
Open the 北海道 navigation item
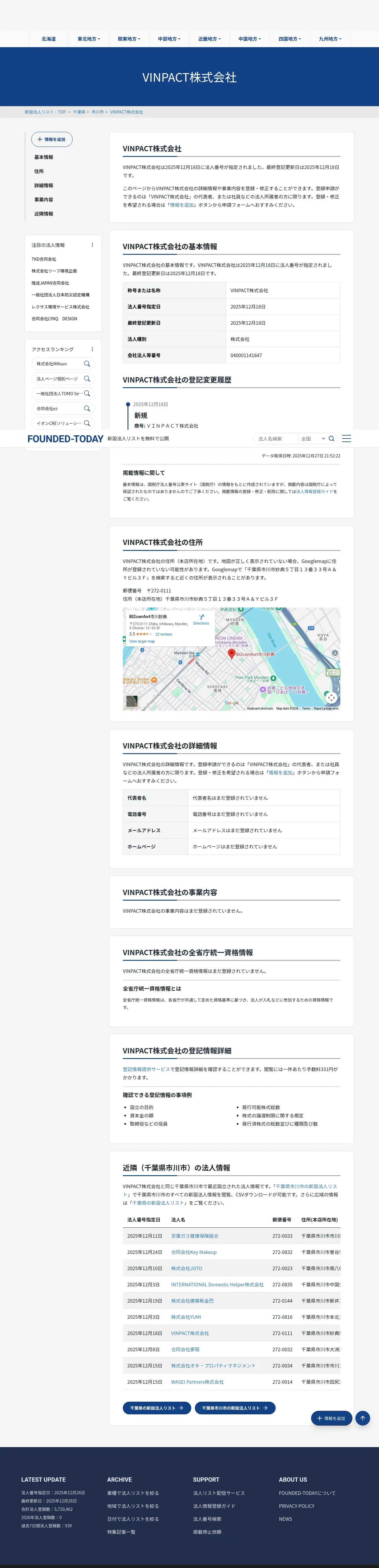[x=49, y=39]
